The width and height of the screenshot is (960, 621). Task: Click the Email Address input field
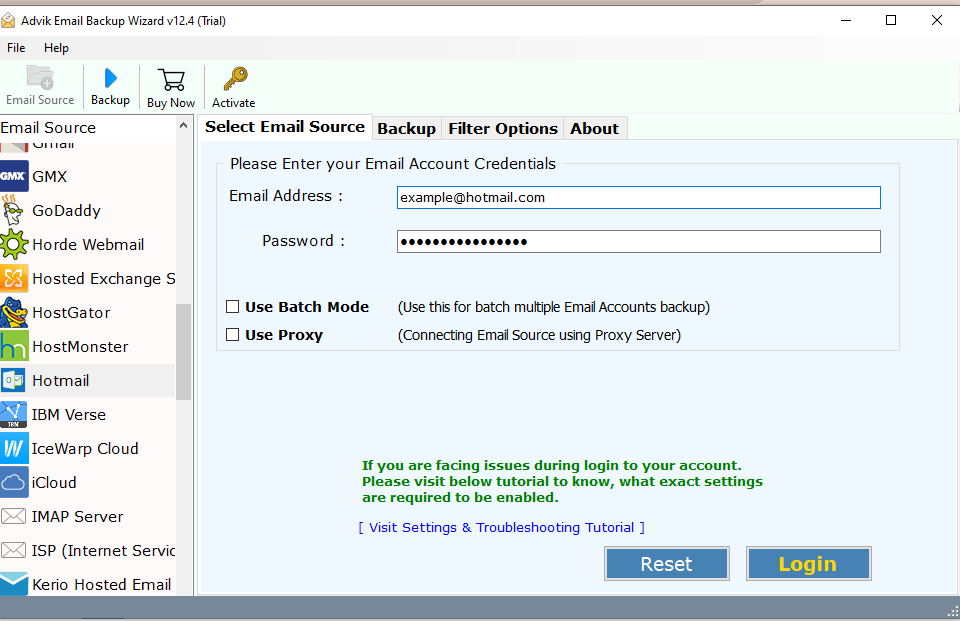pyautogui.click(x=639, y=197)
